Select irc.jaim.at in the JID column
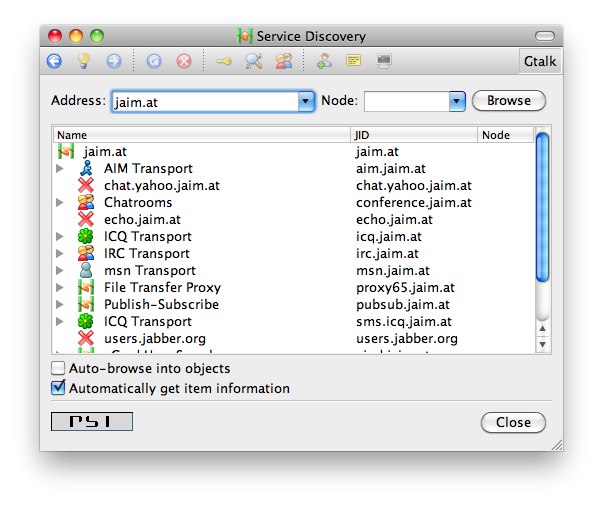603x506 pixels. tap(387, 253)
